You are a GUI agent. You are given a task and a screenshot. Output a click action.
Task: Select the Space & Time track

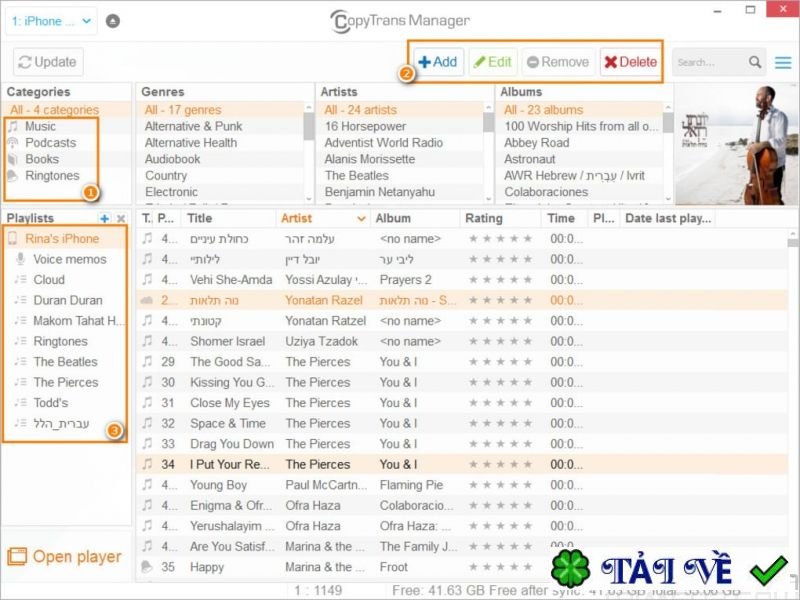228,423
